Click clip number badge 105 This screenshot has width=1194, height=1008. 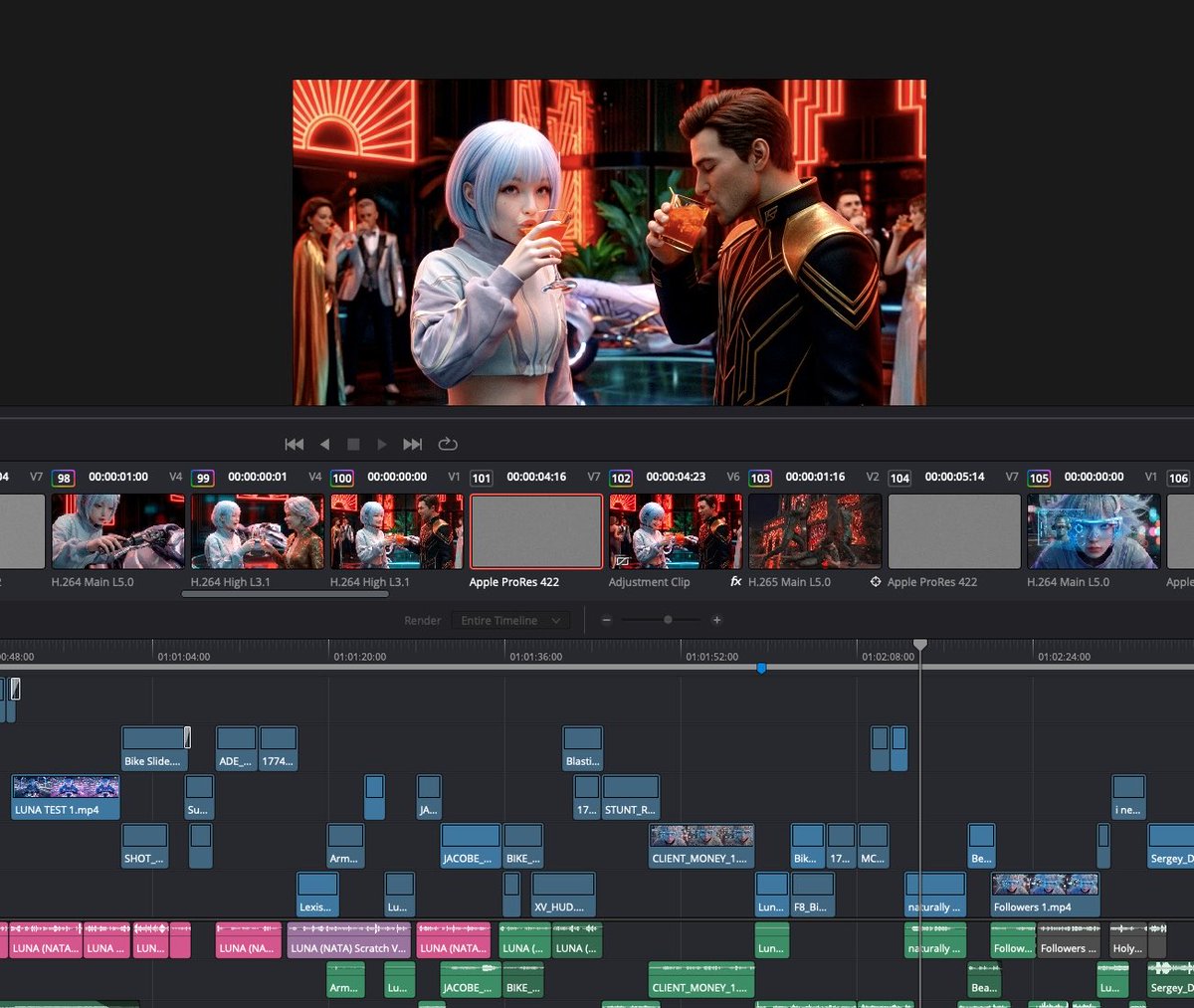coord(1039,478)
